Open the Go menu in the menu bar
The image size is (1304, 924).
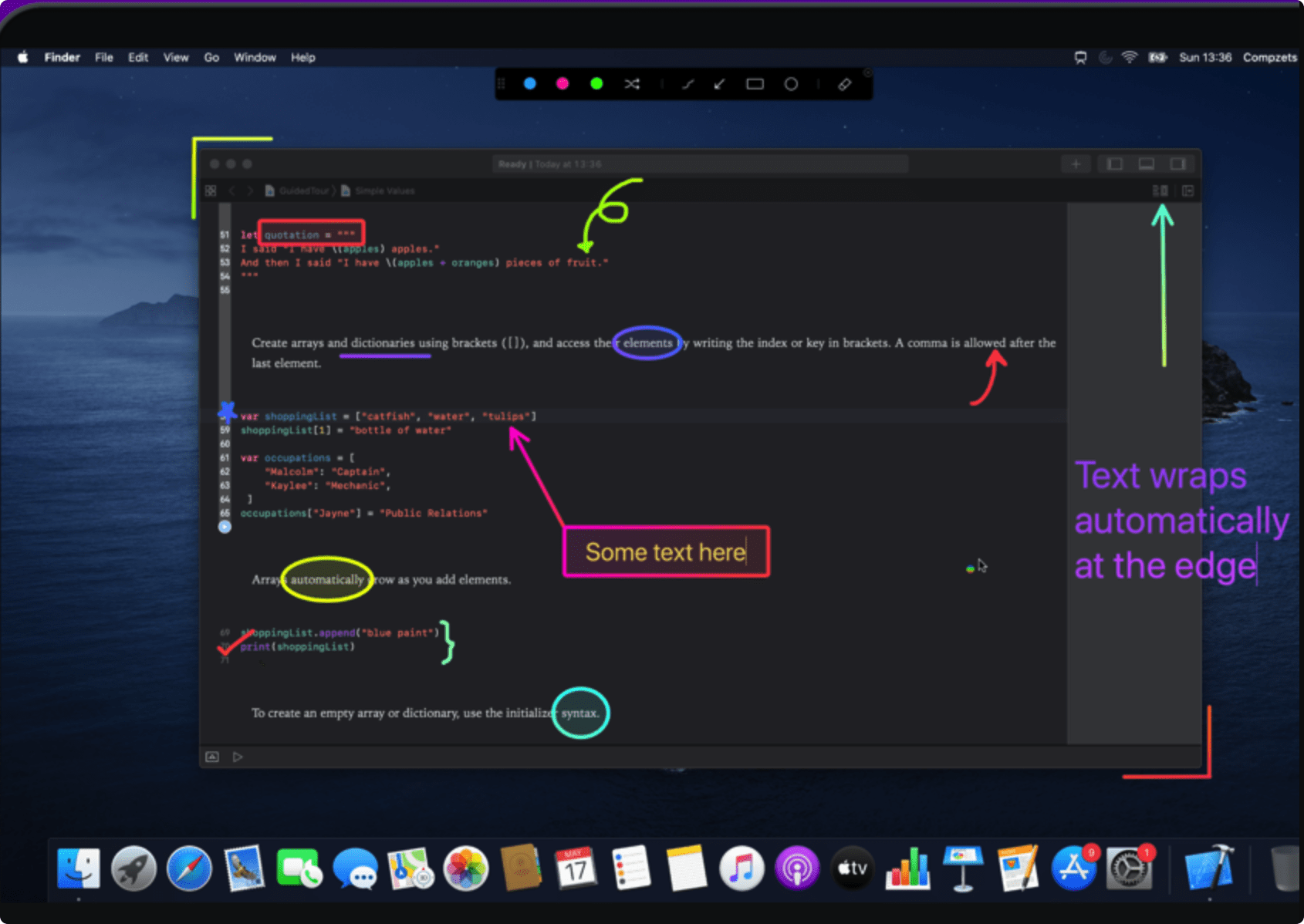click(211, 57)
